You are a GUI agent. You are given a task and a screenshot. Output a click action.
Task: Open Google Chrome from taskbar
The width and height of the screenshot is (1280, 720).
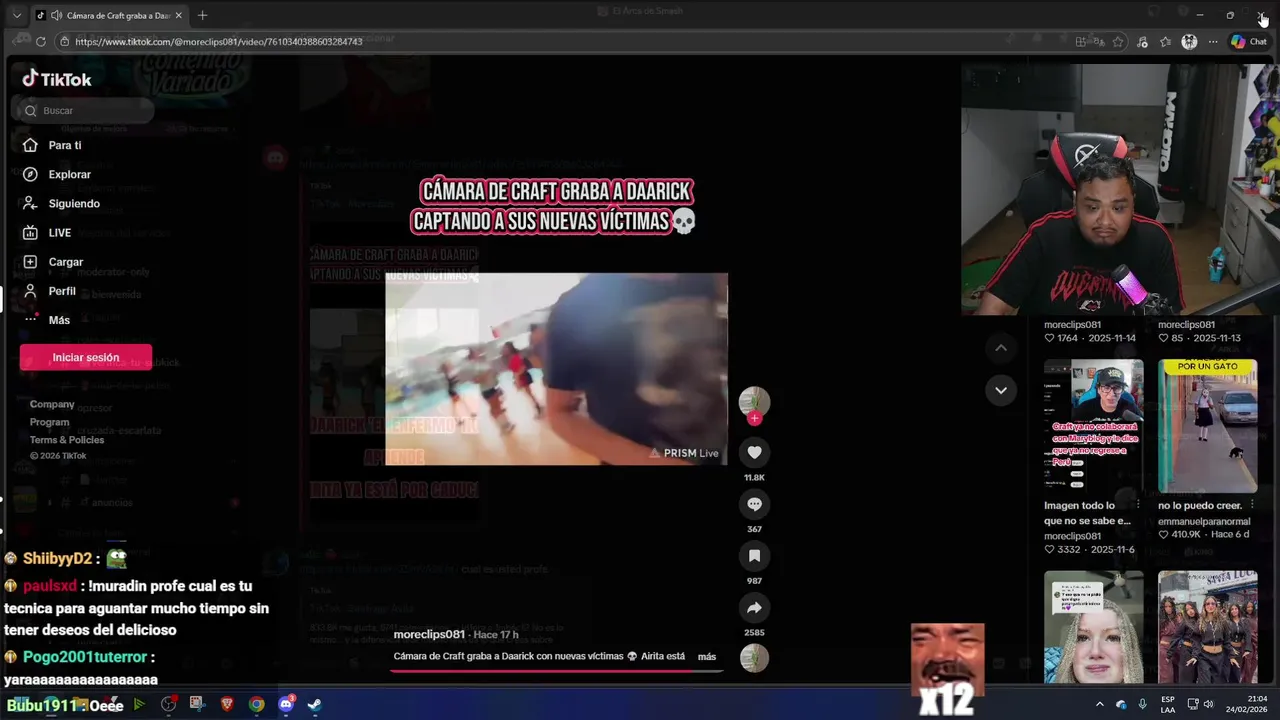point(257,704)
